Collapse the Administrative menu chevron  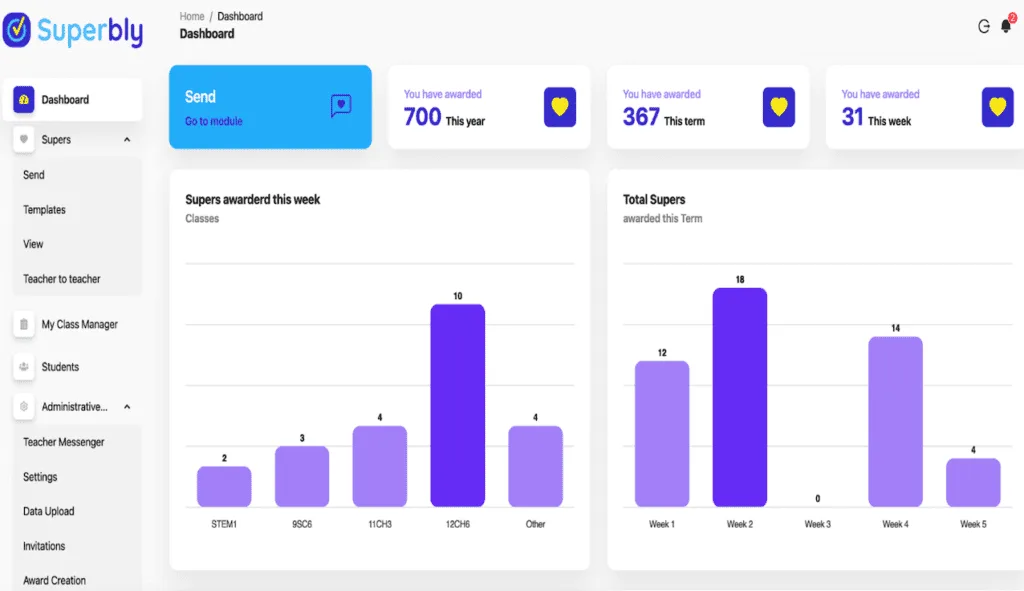point(127,407)
